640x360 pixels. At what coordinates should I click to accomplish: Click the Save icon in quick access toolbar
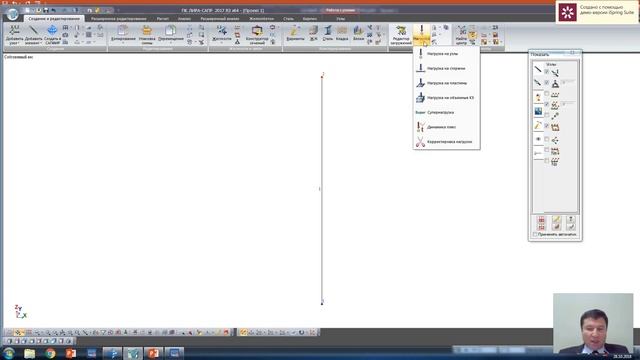(x=45, y=10)
